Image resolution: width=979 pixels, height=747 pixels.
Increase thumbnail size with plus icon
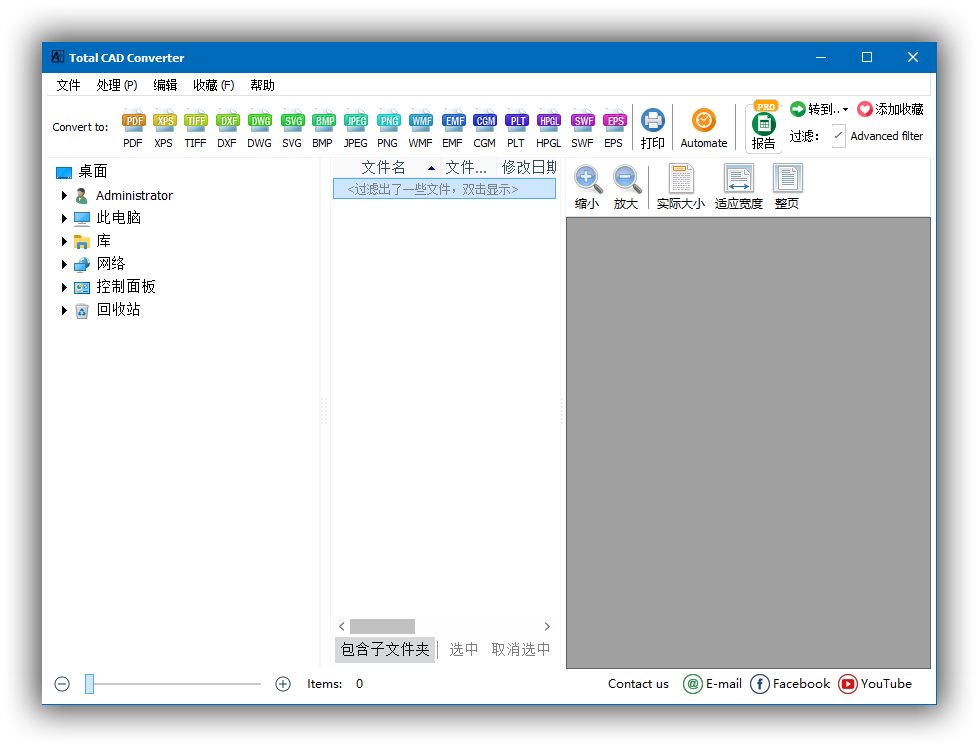pos(283,684)
